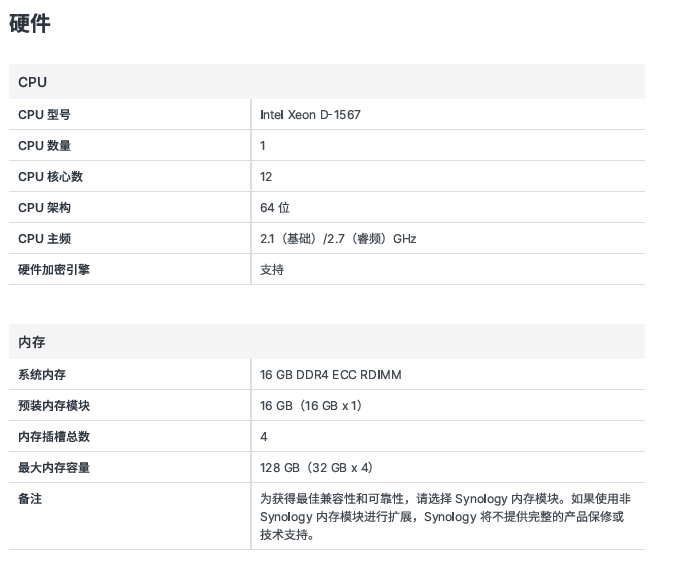The image size is (679, 561).
Task: Select the CPU section header
Action: pos(32,82)
